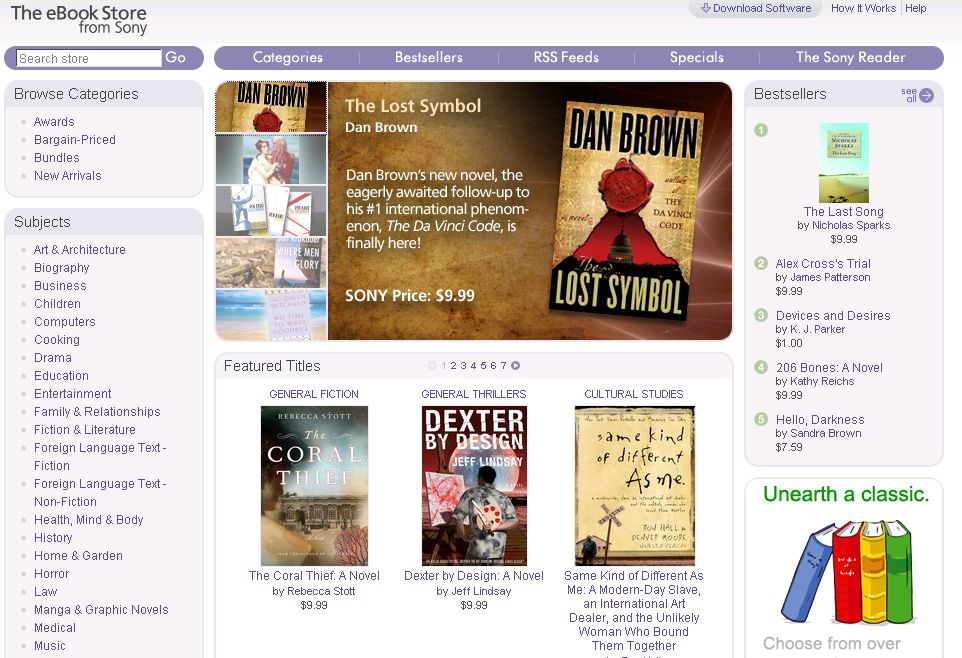Viewport: 962px width, 658px height.
Task: Select the three-books carousel thumbnail
Action: click(x=271, y=211)
